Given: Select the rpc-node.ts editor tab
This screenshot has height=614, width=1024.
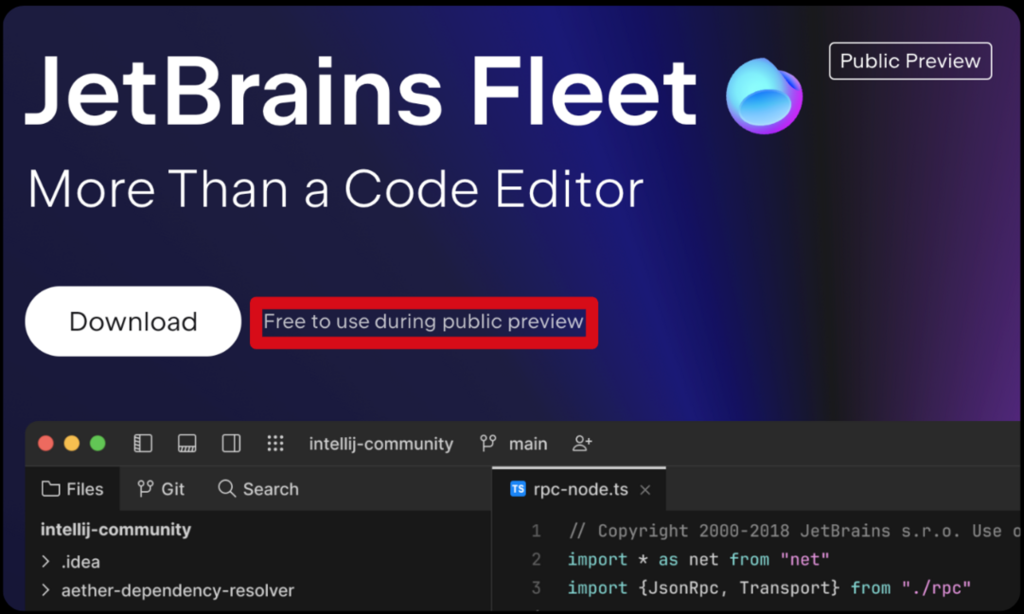Looking at the screenshot, I should tap(579, 490).
